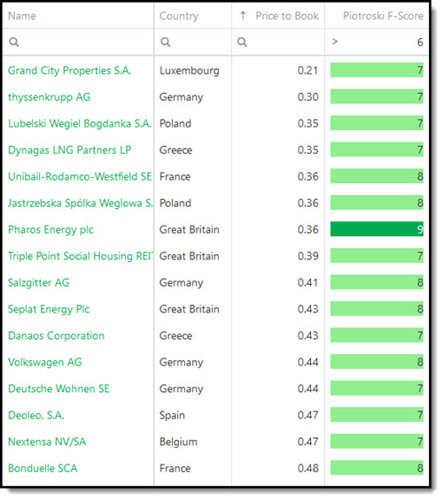Click the F-Score bar for Volkswagen AG
The image size is (442, 500).
[x=377, y=362]
